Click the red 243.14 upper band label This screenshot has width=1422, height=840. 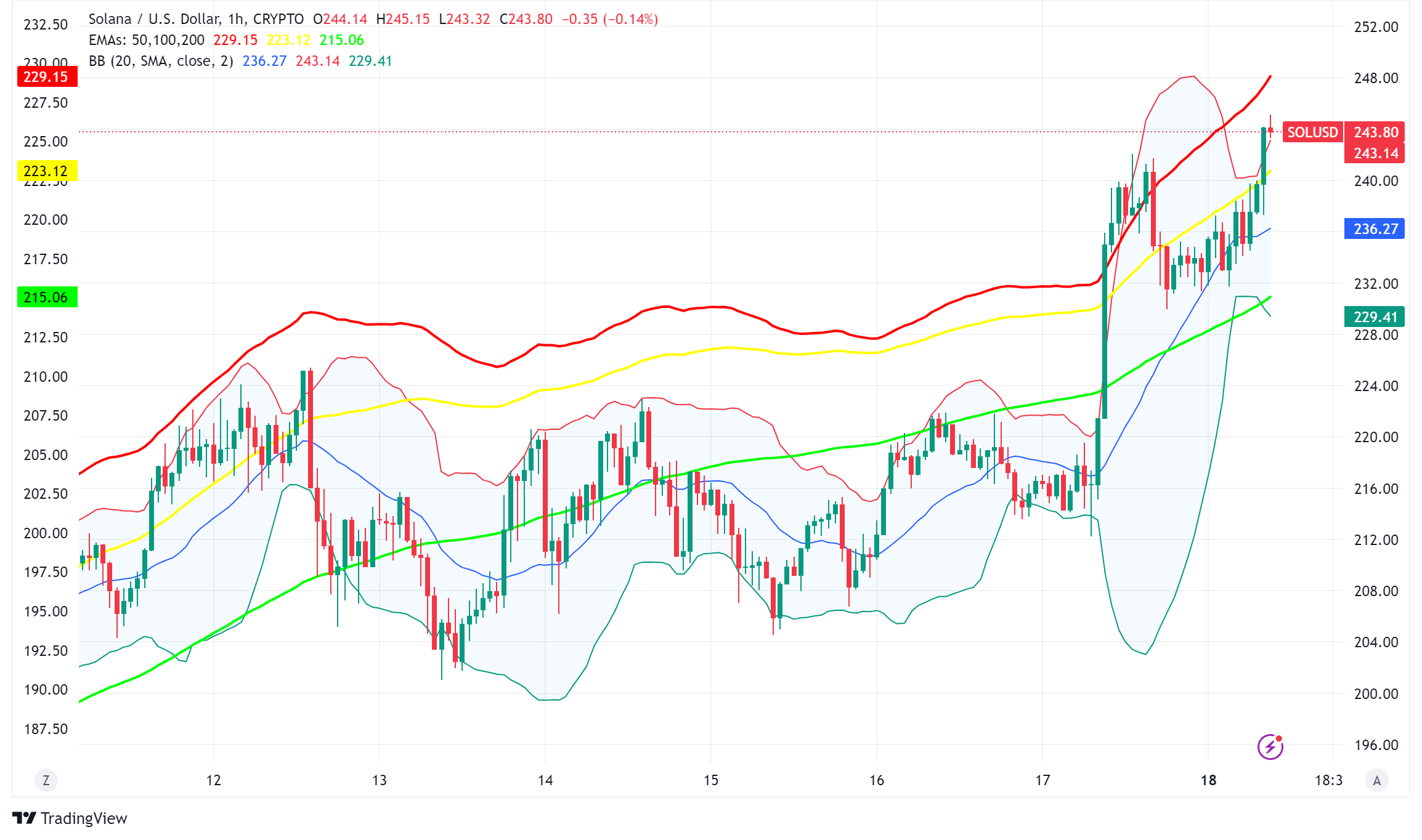pos(1375,153)
